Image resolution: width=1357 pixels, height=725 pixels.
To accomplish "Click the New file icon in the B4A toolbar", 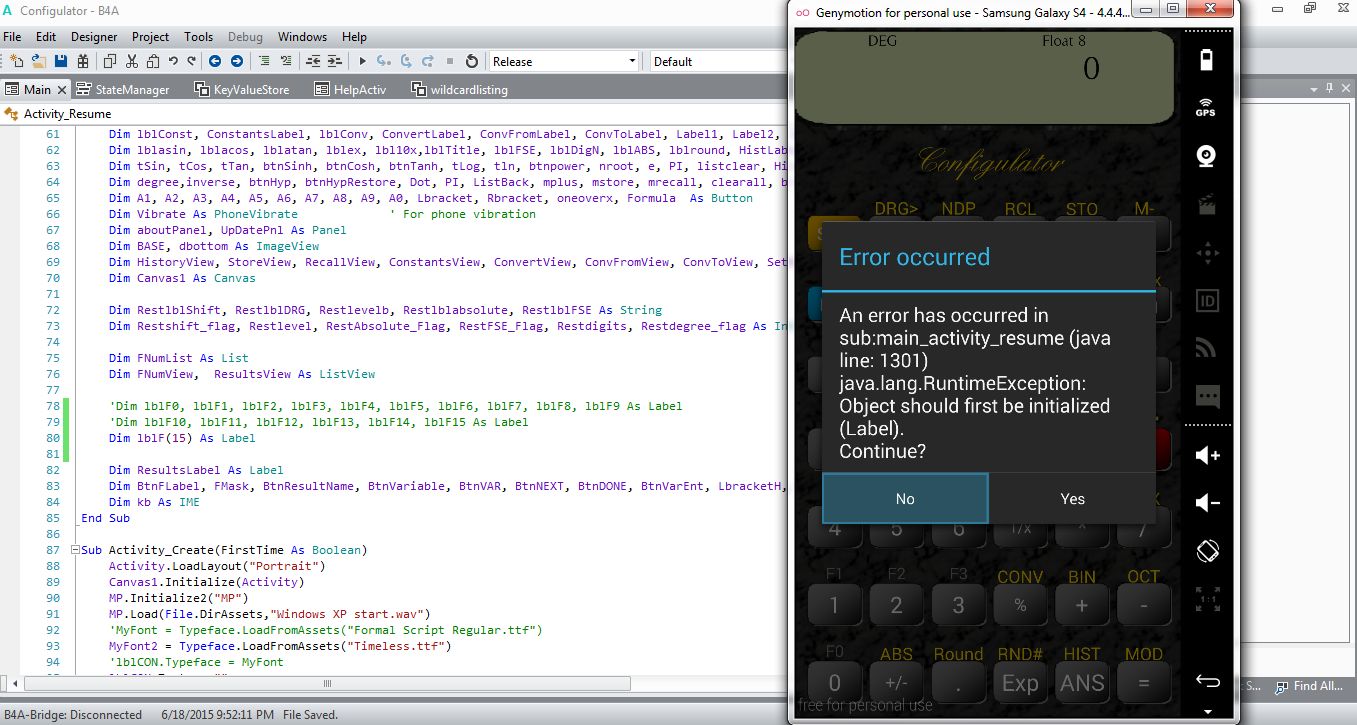I will tap(16, 61).
